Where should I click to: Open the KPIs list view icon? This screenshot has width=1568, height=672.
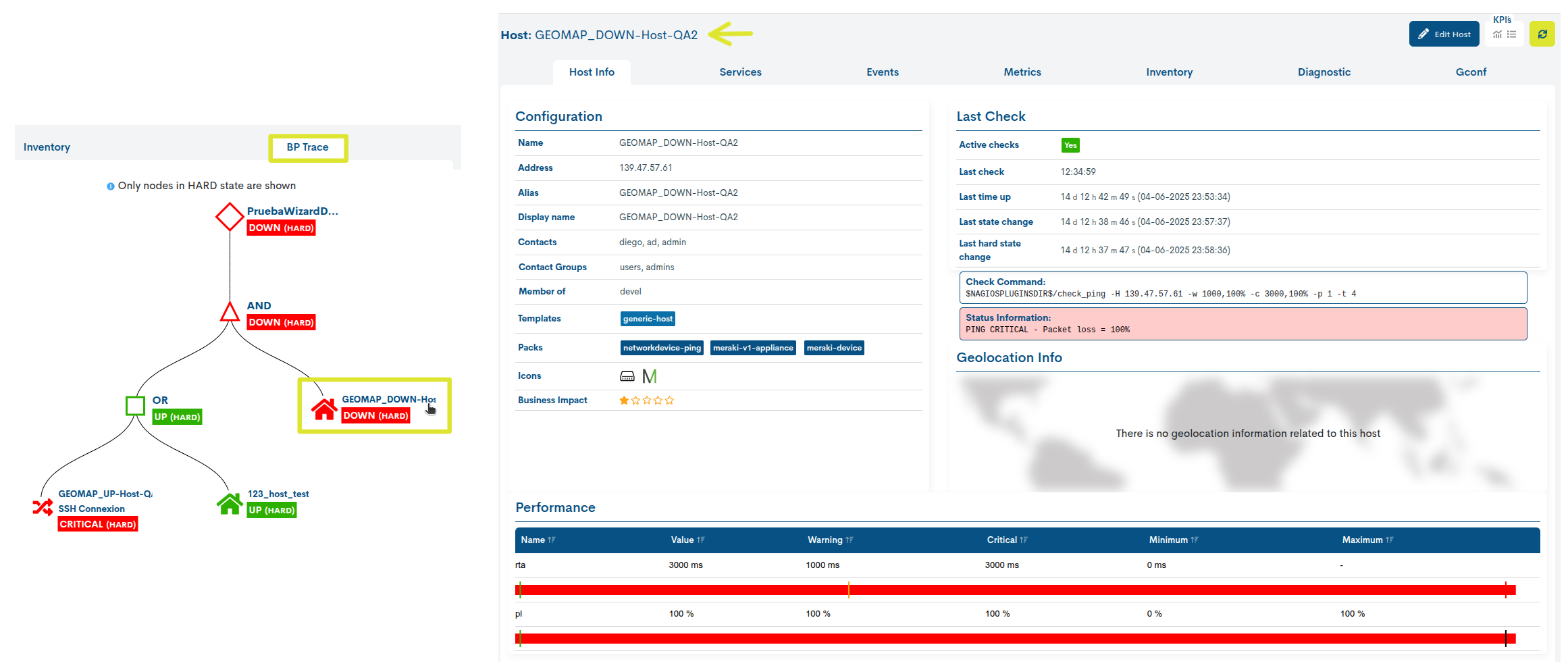coord(1512,34)
